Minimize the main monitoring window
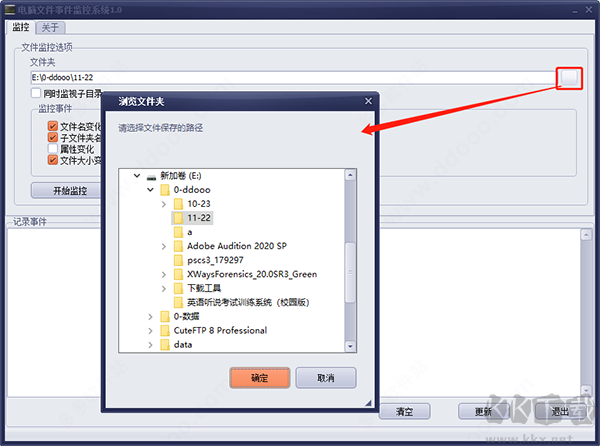Viewport: 600px width, 446px height. click(575, 11)
